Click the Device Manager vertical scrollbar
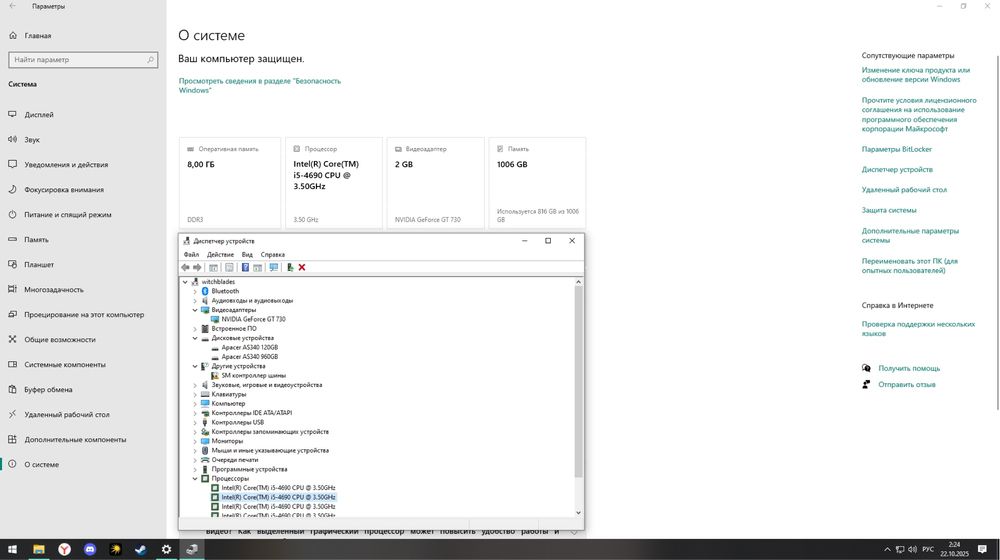Viewport: 1000px width, 560px height. click(578, 381)
